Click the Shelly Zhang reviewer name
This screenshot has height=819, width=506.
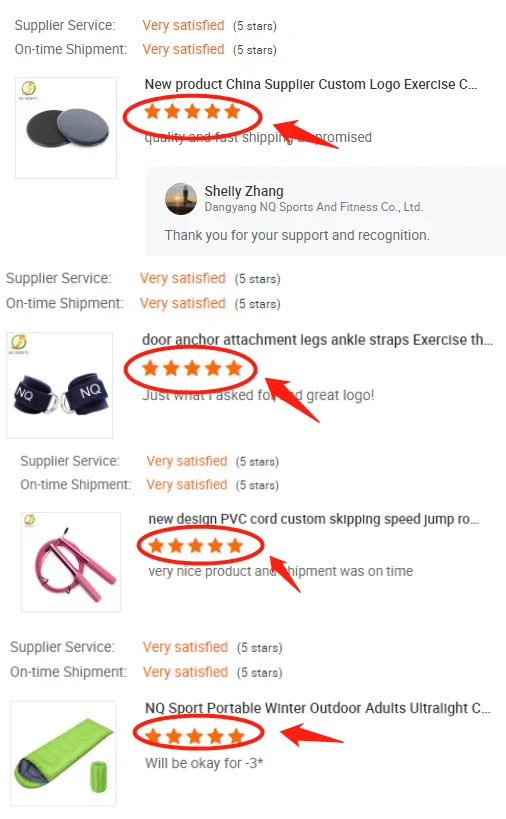[x=244, y=191]
